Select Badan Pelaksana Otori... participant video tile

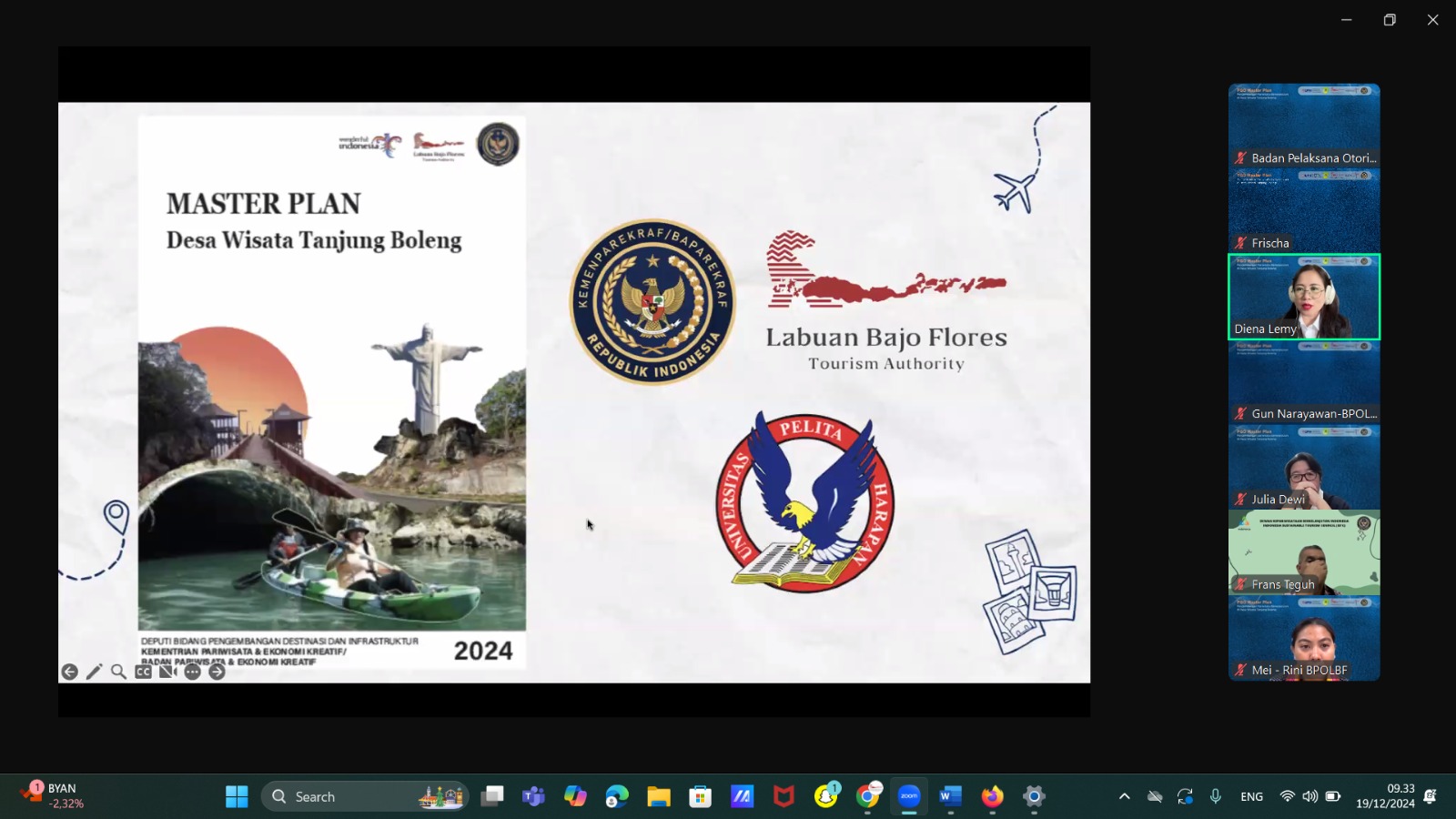tap(1304, 126)
